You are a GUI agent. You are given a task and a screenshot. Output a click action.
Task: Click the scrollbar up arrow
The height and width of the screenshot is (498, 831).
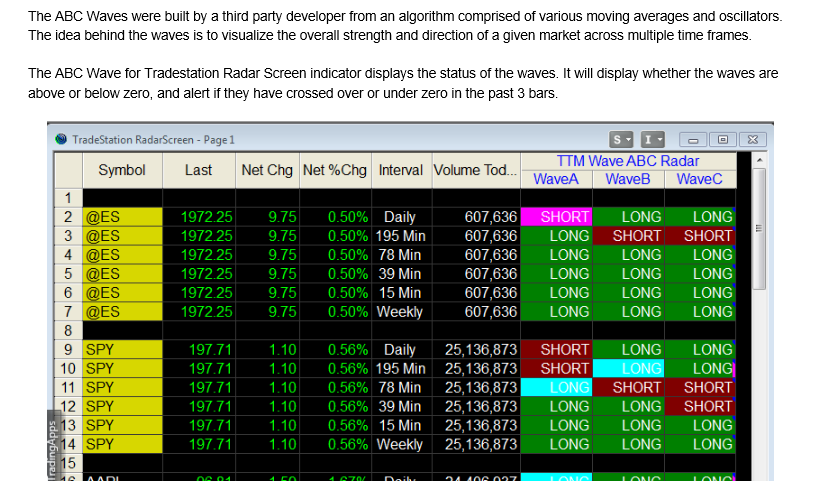tap(759, 160)
